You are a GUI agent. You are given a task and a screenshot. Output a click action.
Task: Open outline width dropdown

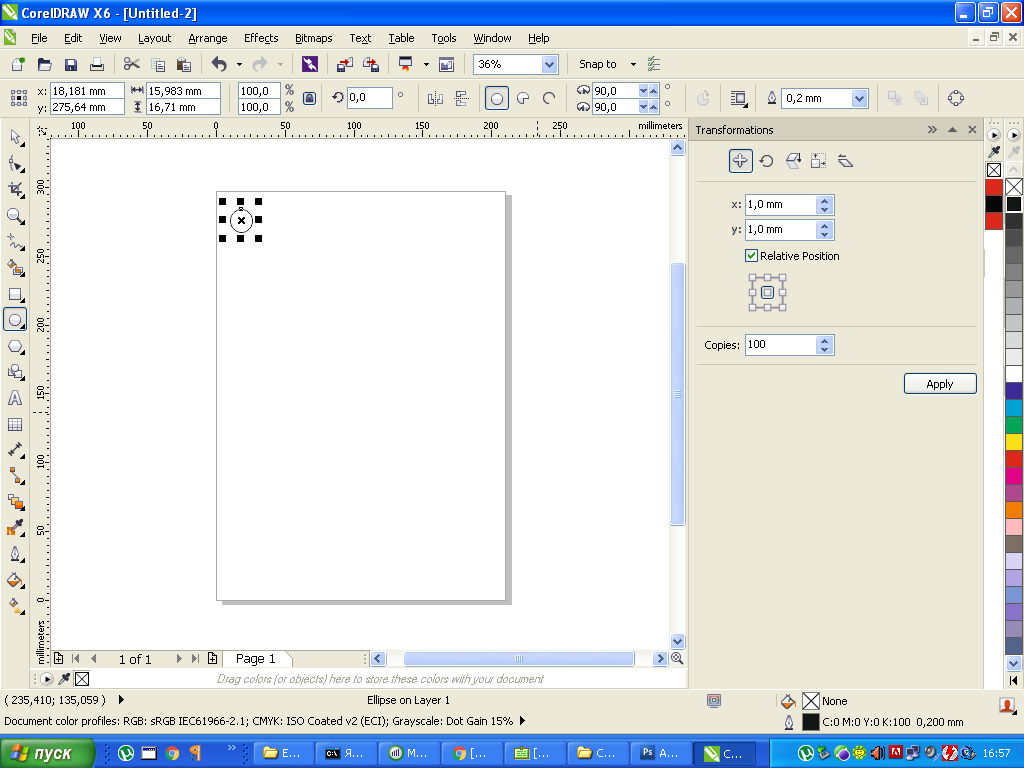click(x=859, y=99)
